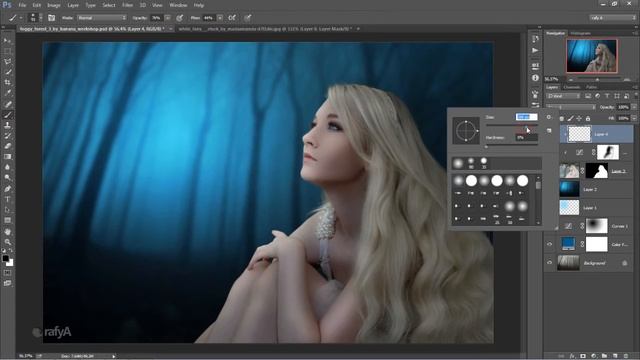
Task: Select the History Brush tool
Action: 7,136
